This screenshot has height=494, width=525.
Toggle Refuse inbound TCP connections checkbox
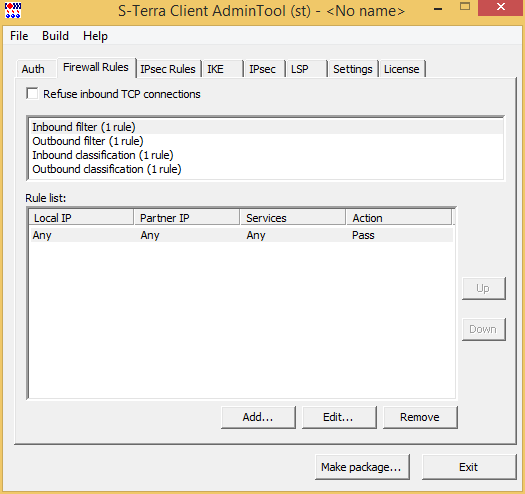pos(32,93)
